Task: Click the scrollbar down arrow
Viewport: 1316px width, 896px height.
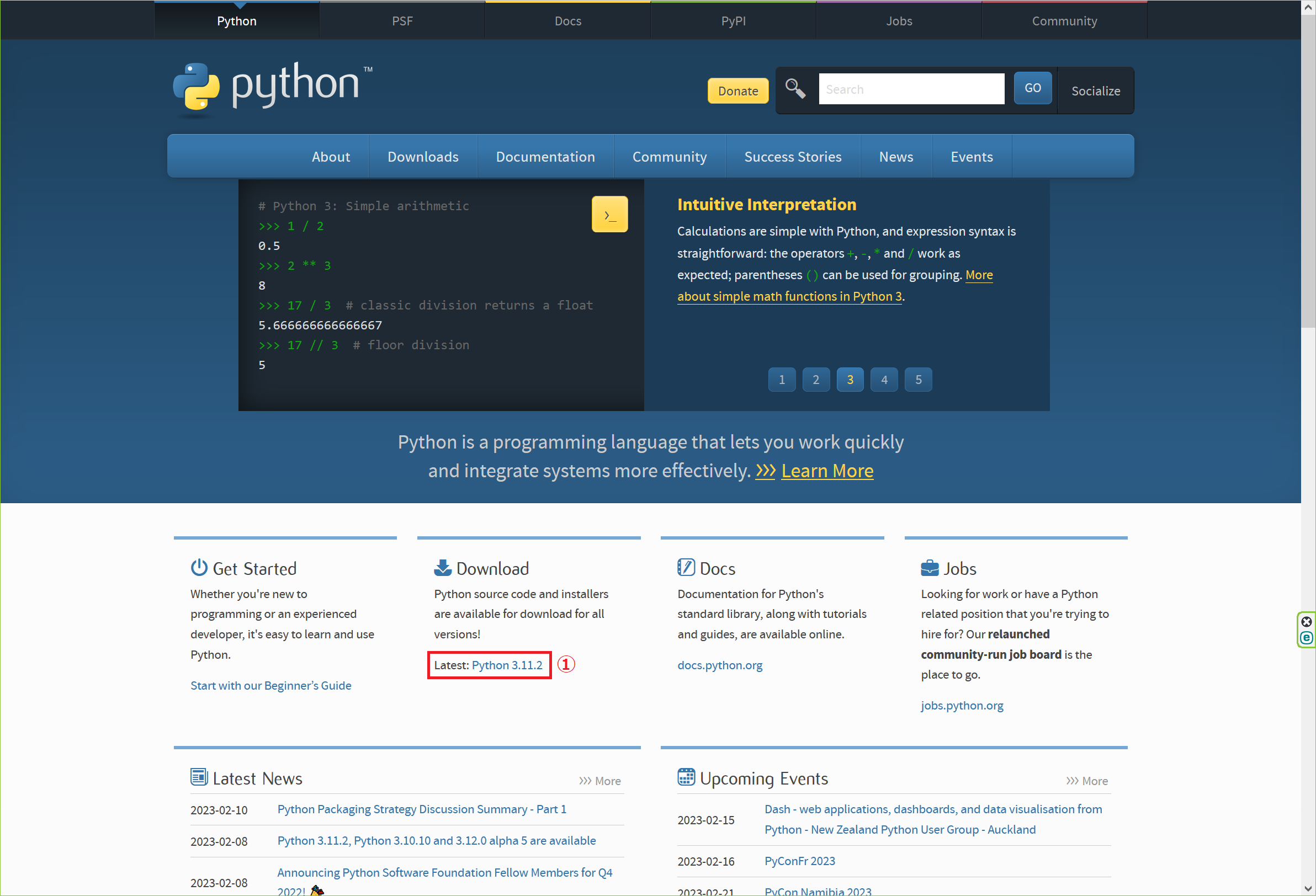Action: point(1308,889)
